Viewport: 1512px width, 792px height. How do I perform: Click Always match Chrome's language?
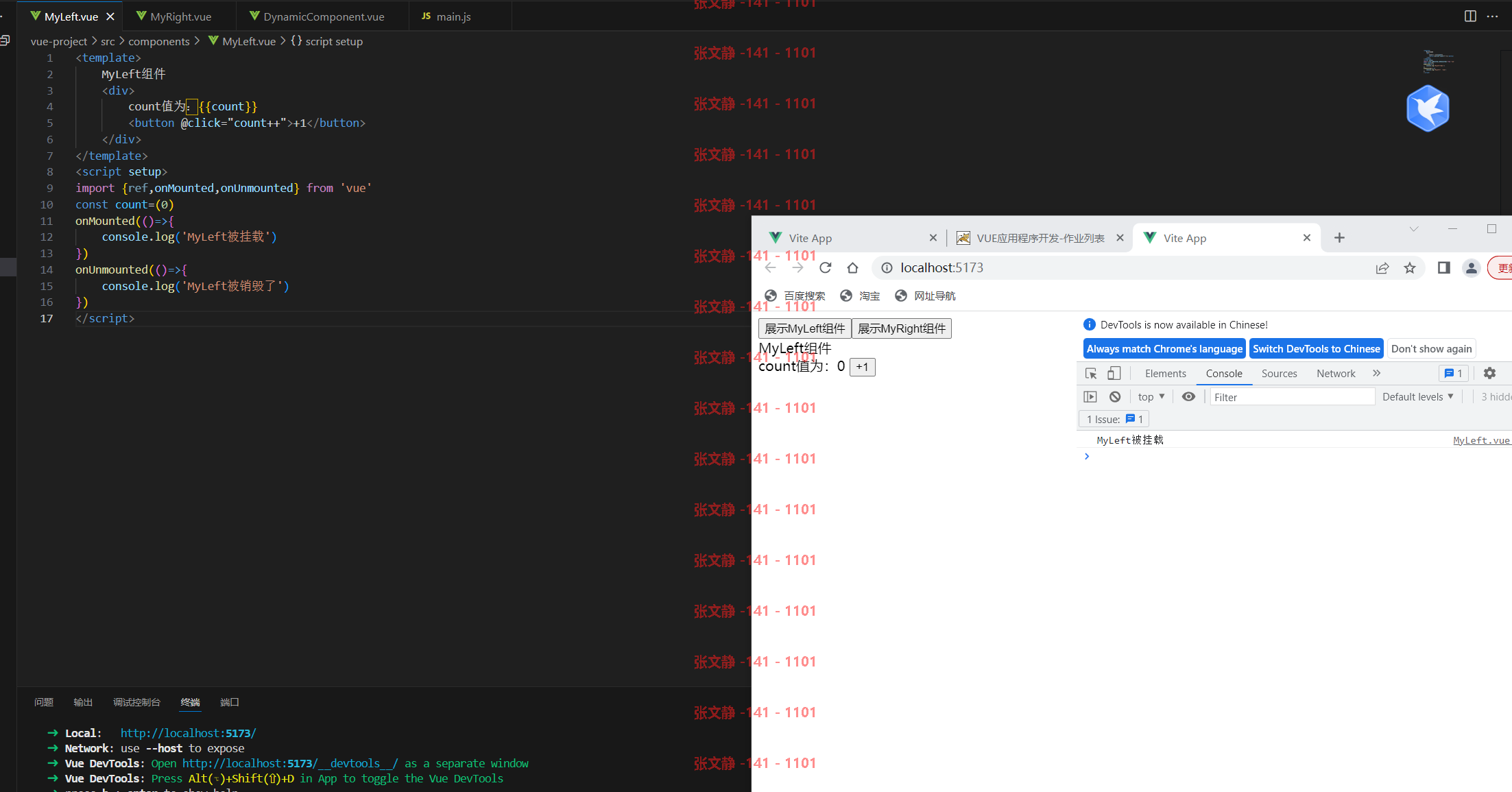click(x=1164, y=348)
